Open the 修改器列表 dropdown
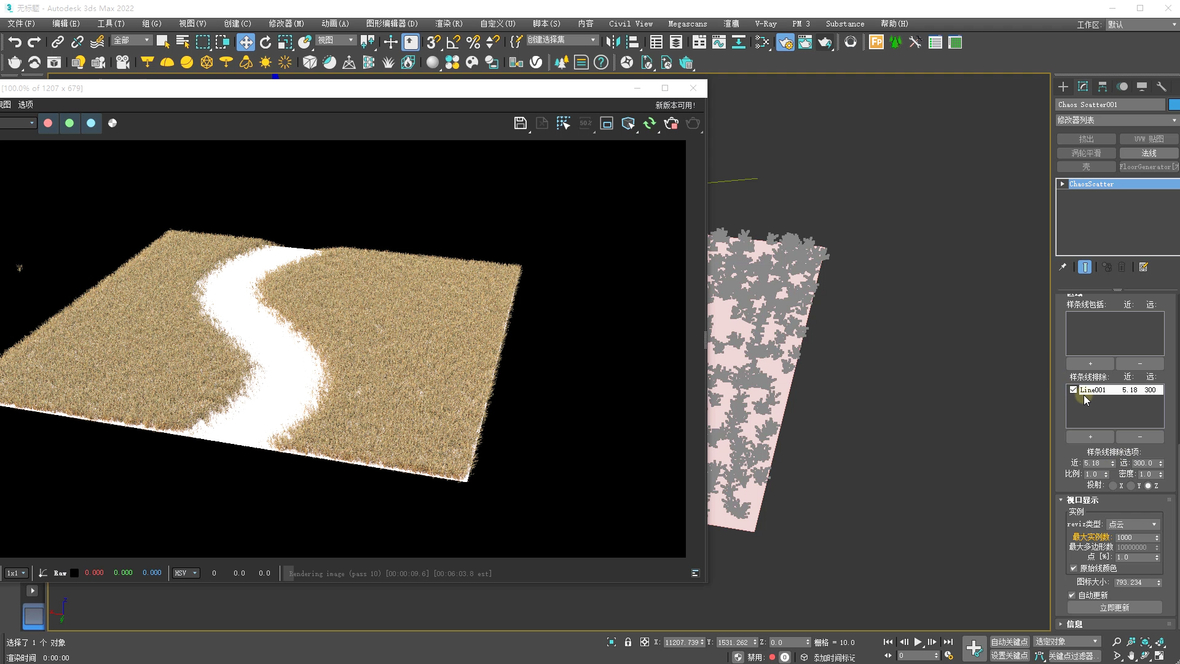1180x664 pixels. tap(1117, 120)
